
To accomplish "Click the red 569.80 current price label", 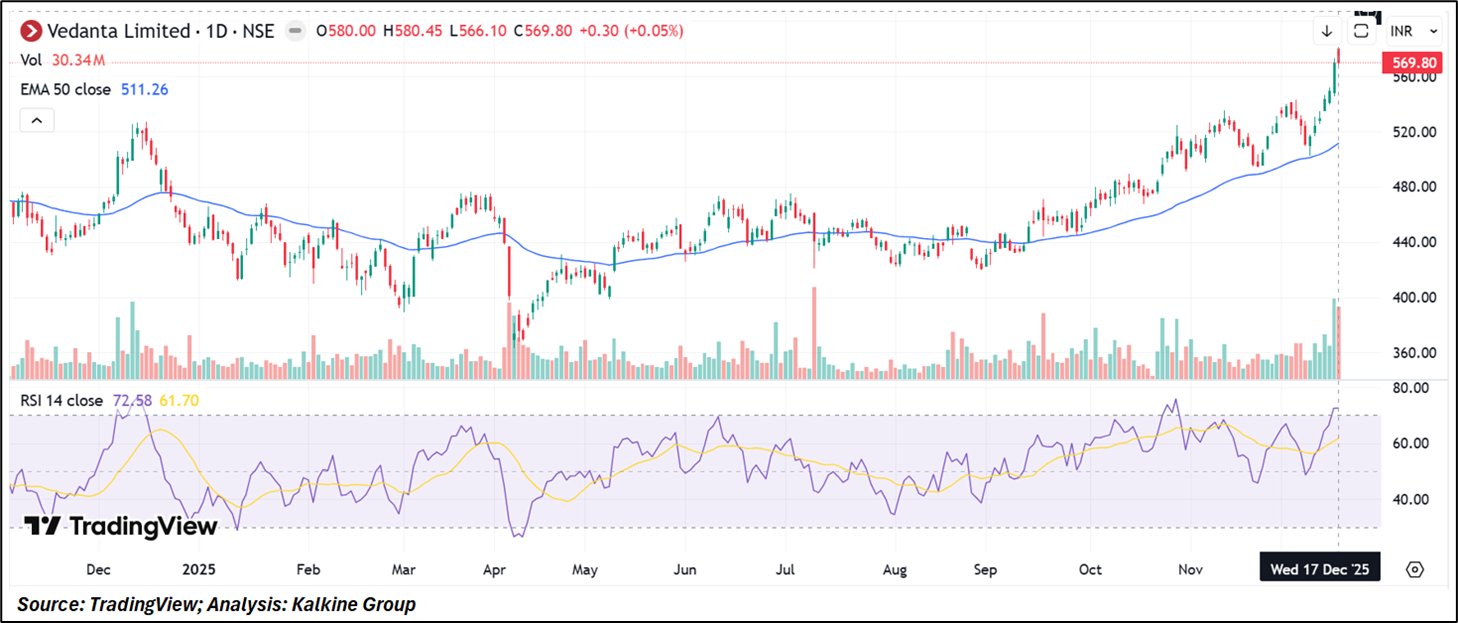I will [1415, 63].
